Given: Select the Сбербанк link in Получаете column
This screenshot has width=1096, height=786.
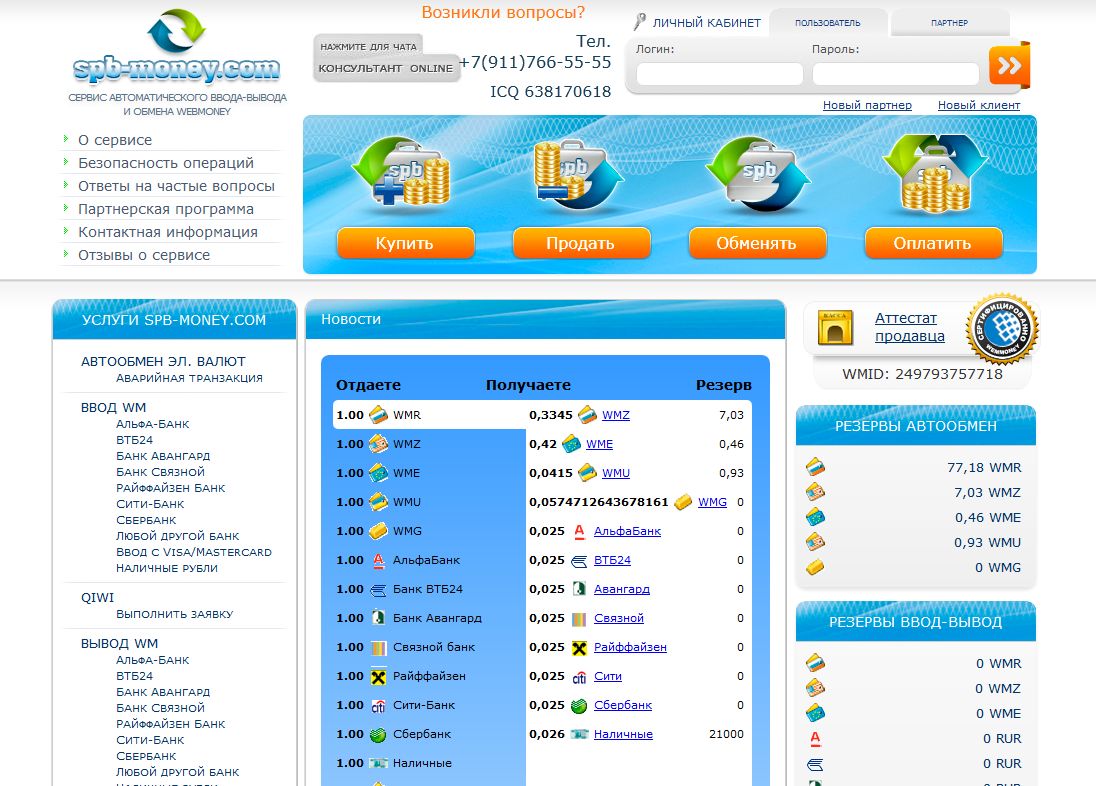Looking at the screenshot, I should [x=623, y=706].
